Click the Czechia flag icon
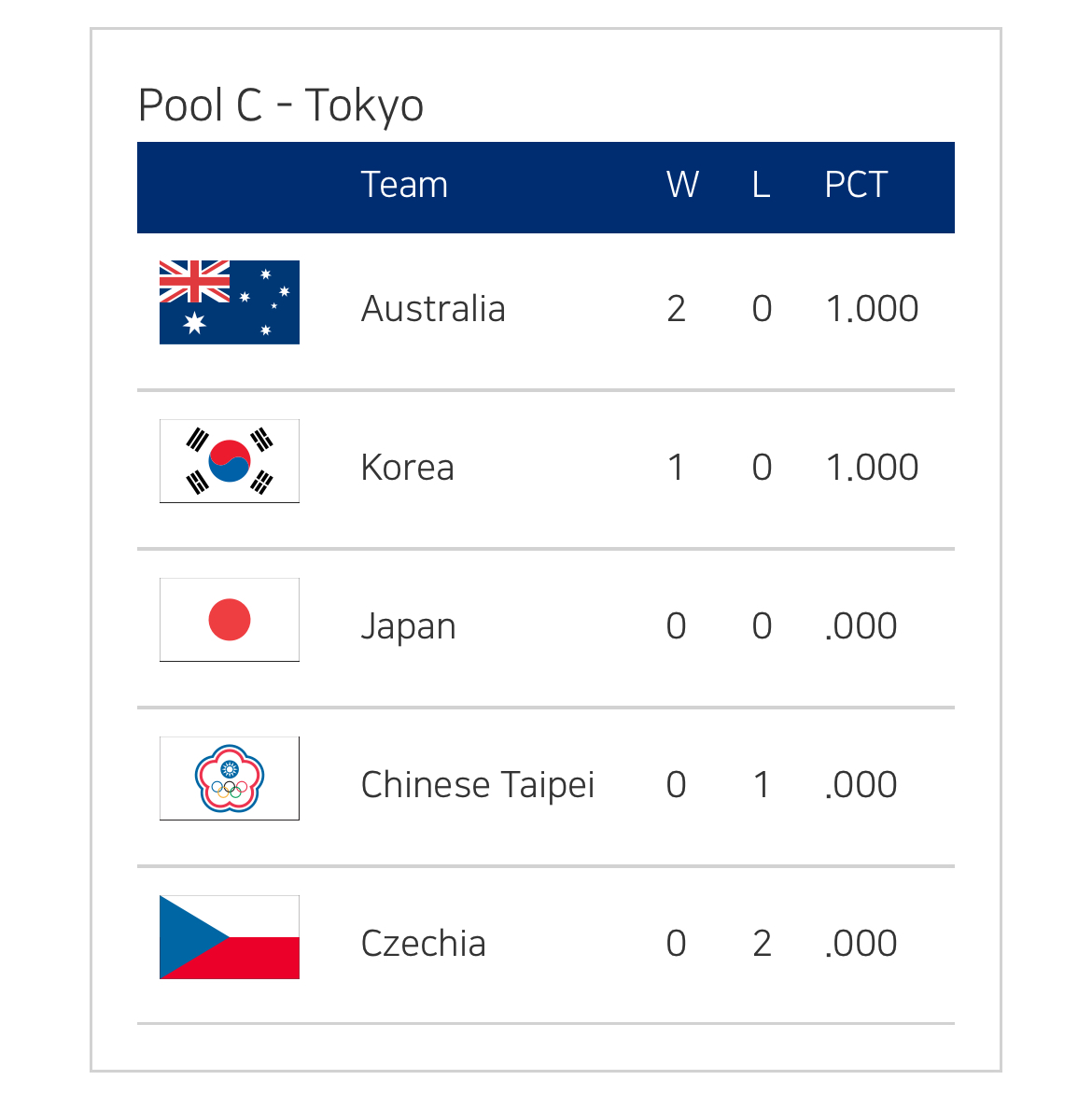This screenshot has height=1094, width=1092. (x=230, y=937)
